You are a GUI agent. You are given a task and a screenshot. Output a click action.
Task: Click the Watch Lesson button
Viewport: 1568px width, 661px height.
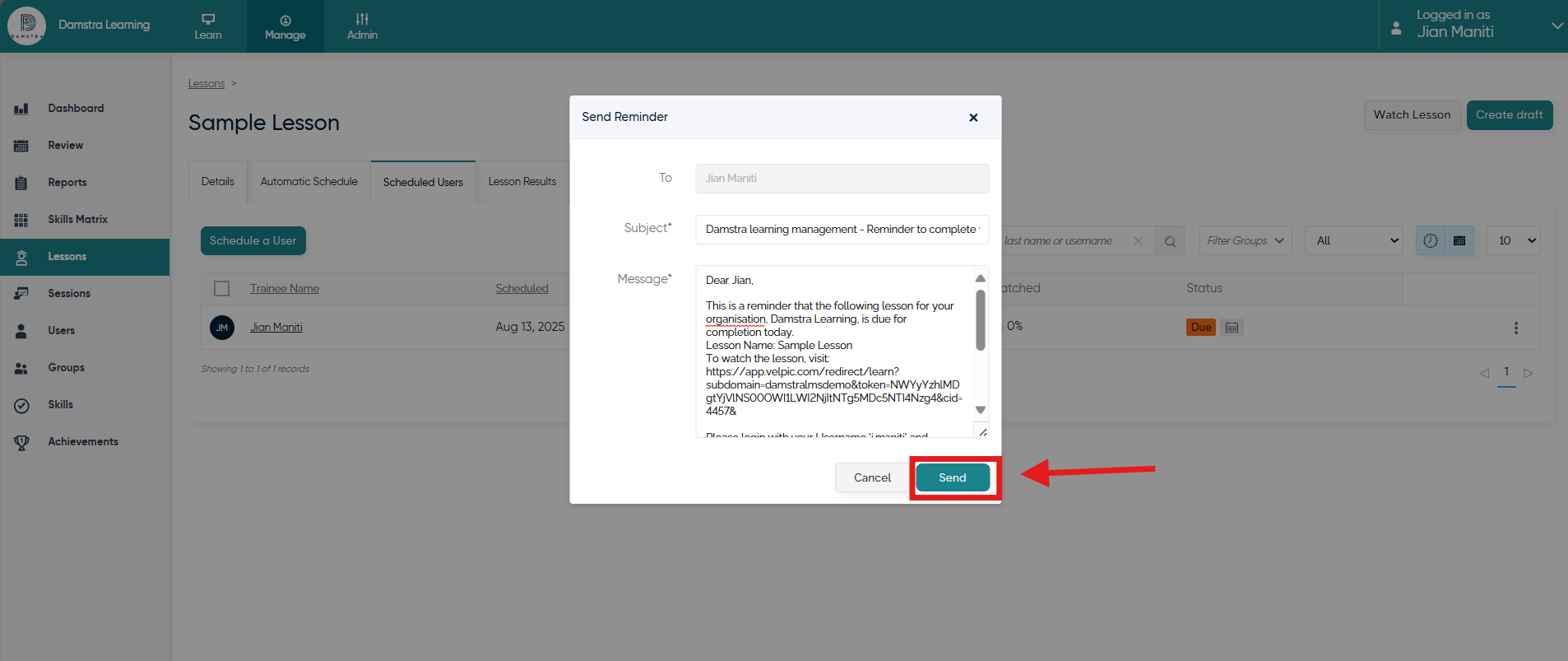pos(1412,115)
